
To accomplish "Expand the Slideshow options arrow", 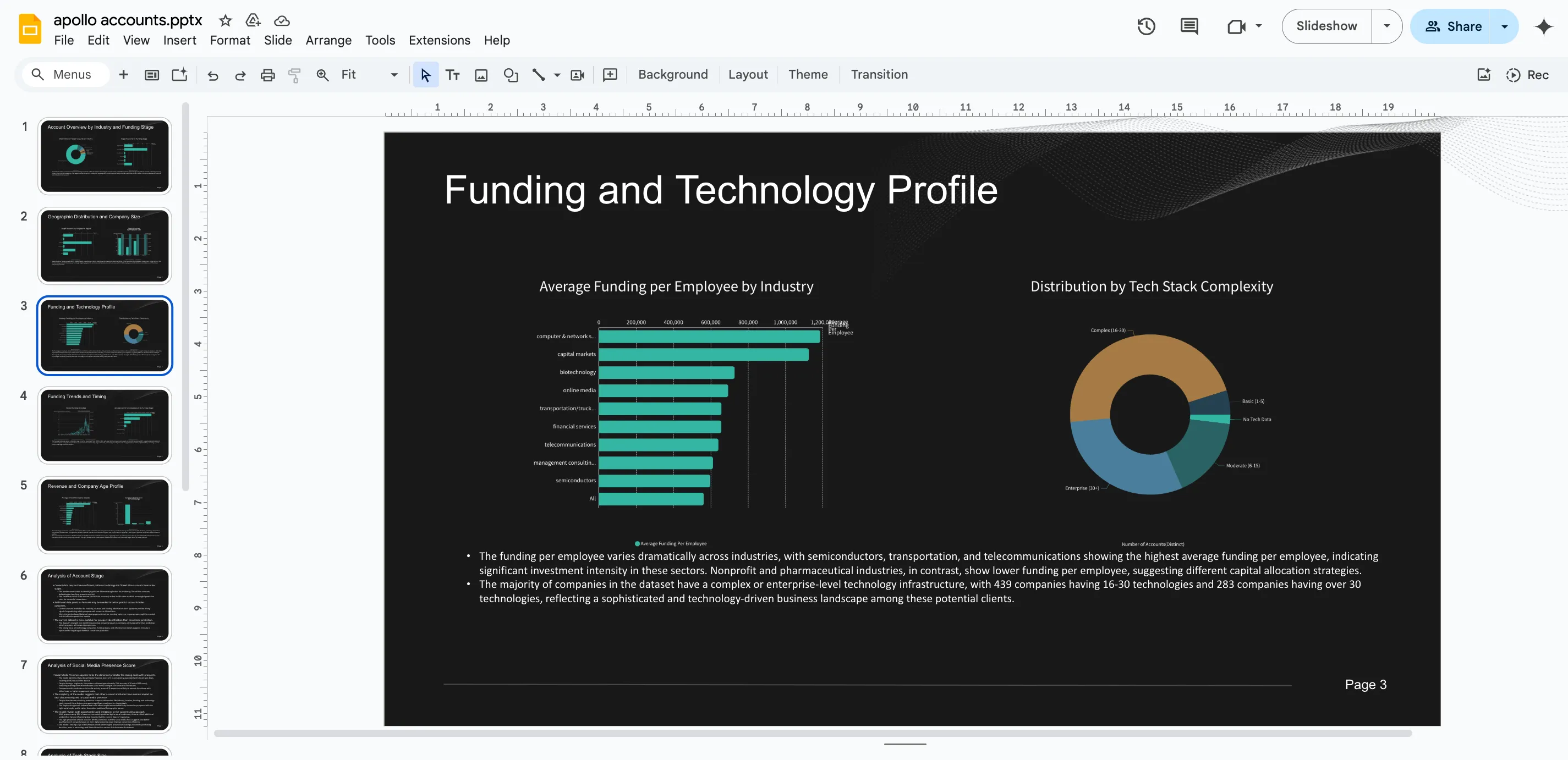I will [1387, 26].
